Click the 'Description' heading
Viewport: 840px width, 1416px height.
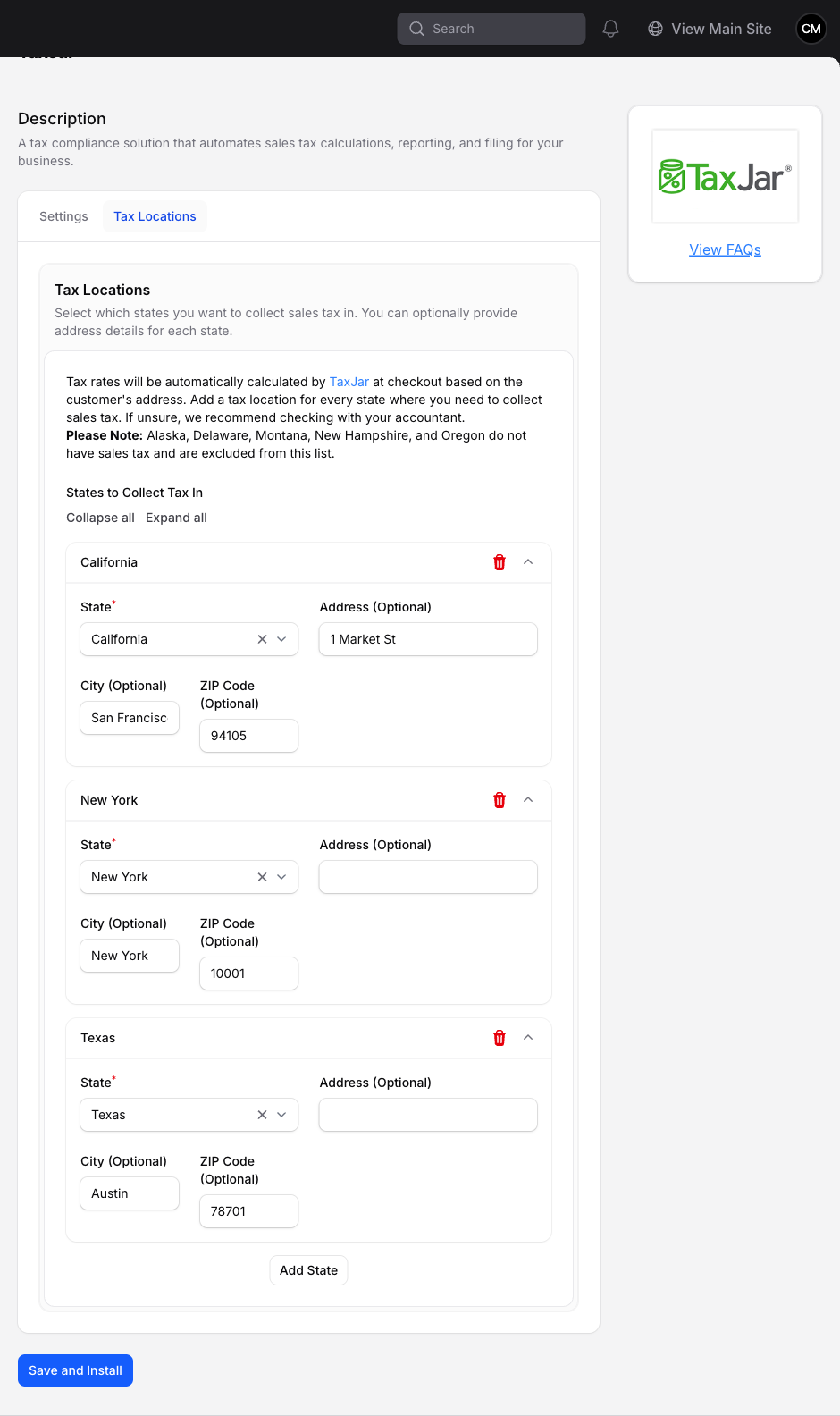tap(62, 119)
